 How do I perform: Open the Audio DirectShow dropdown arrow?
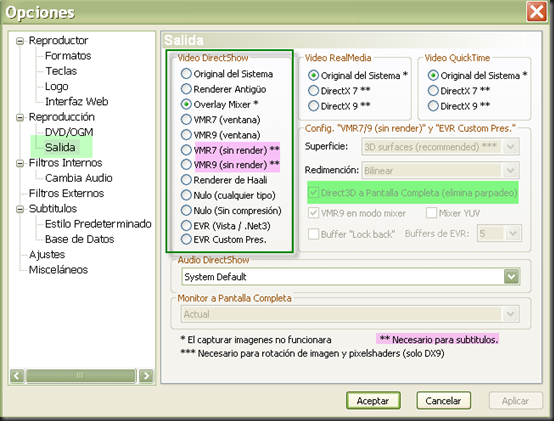click(x=511, y=277)
